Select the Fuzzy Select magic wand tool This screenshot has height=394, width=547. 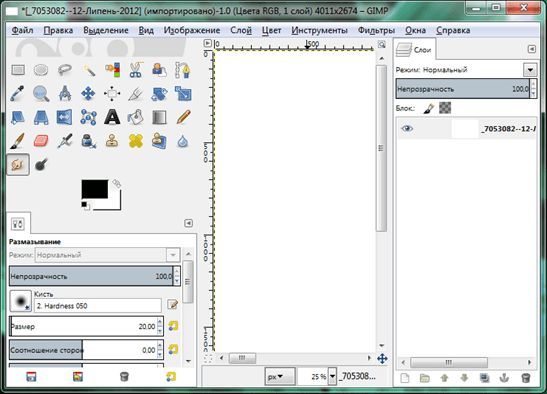point(89,70)
